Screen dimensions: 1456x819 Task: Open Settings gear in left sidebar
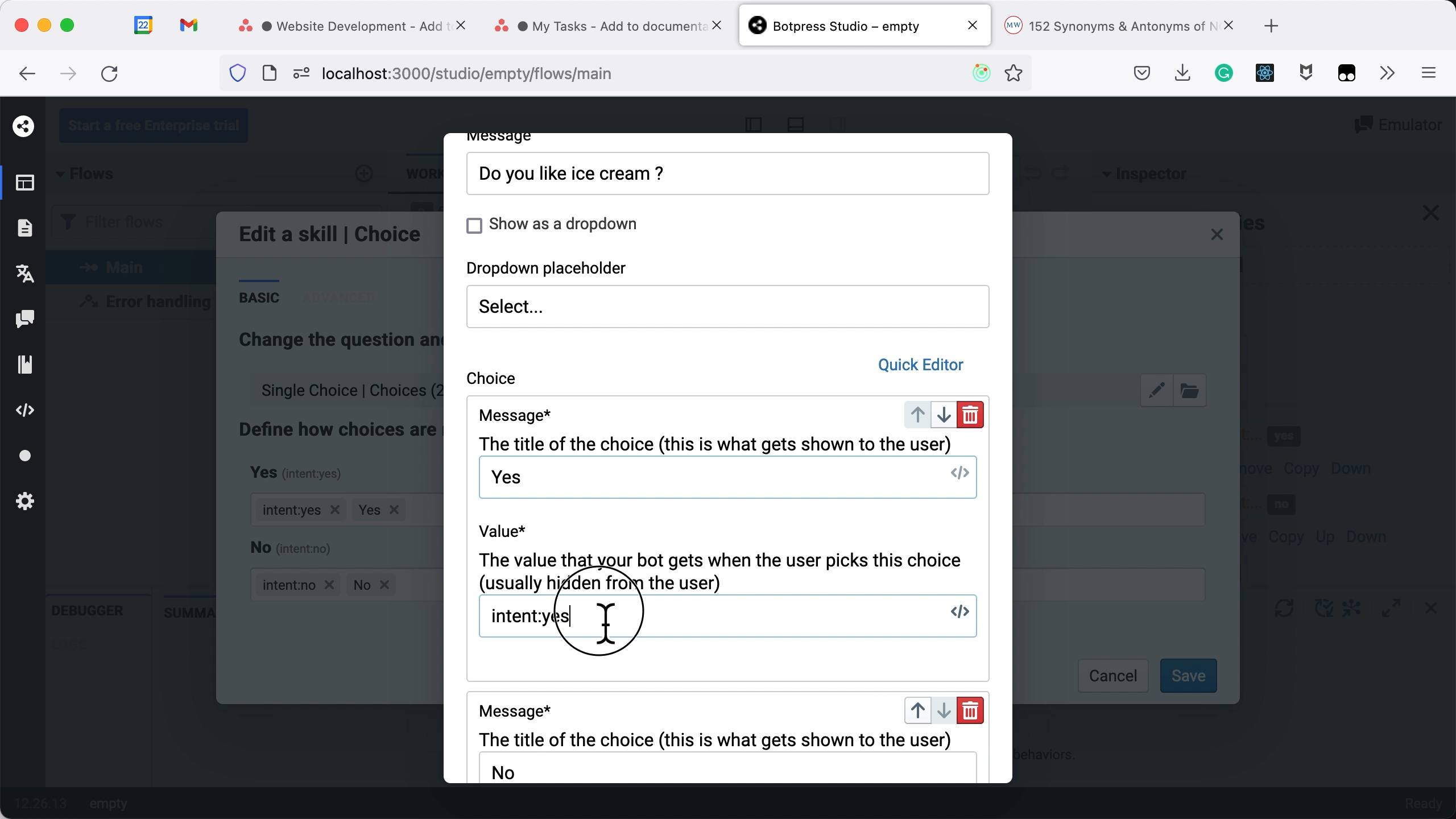(x=24, y=501)
